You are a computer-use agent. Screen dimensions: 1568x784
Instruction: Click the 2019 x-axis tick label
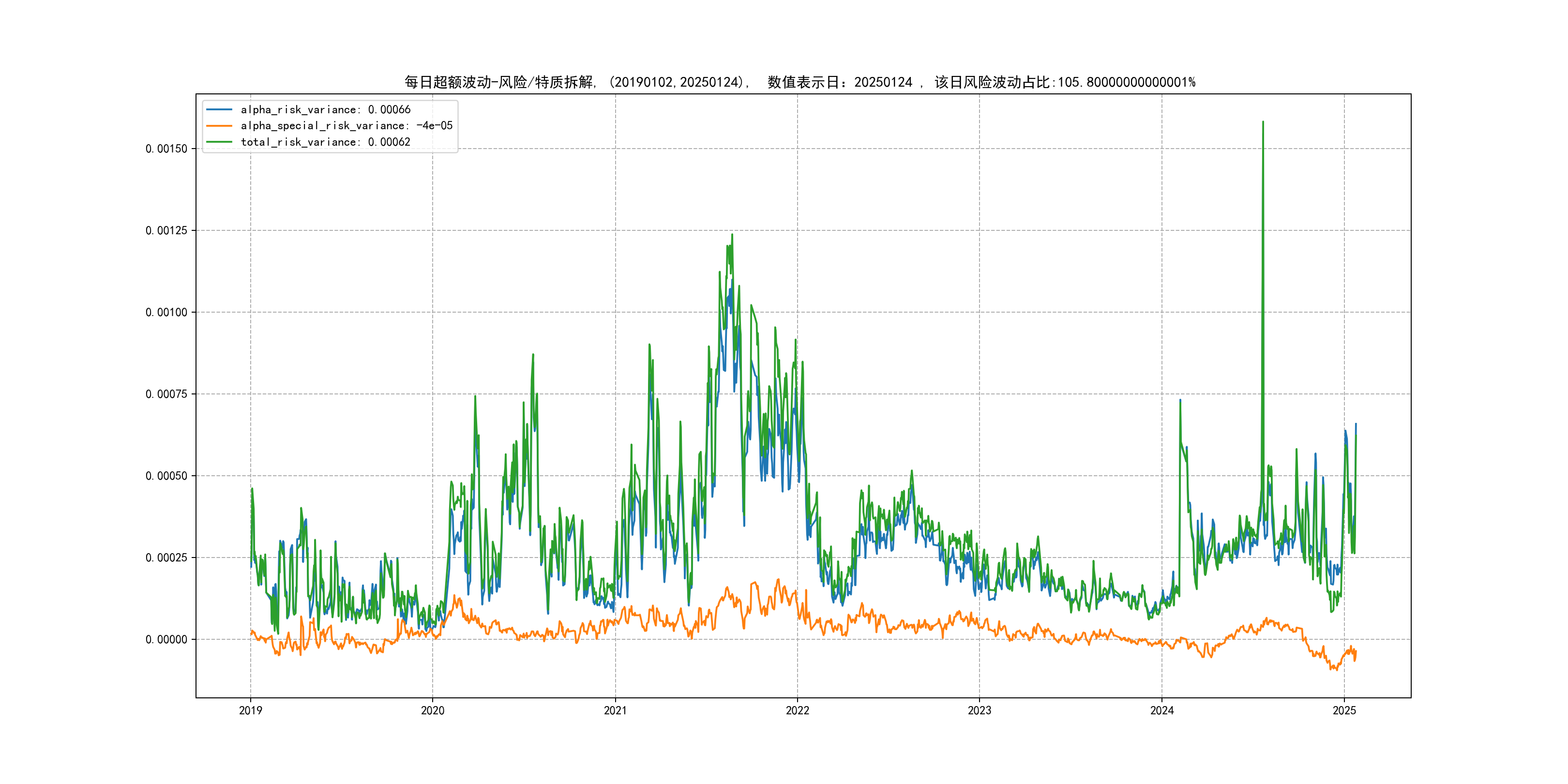coord(250,710)
